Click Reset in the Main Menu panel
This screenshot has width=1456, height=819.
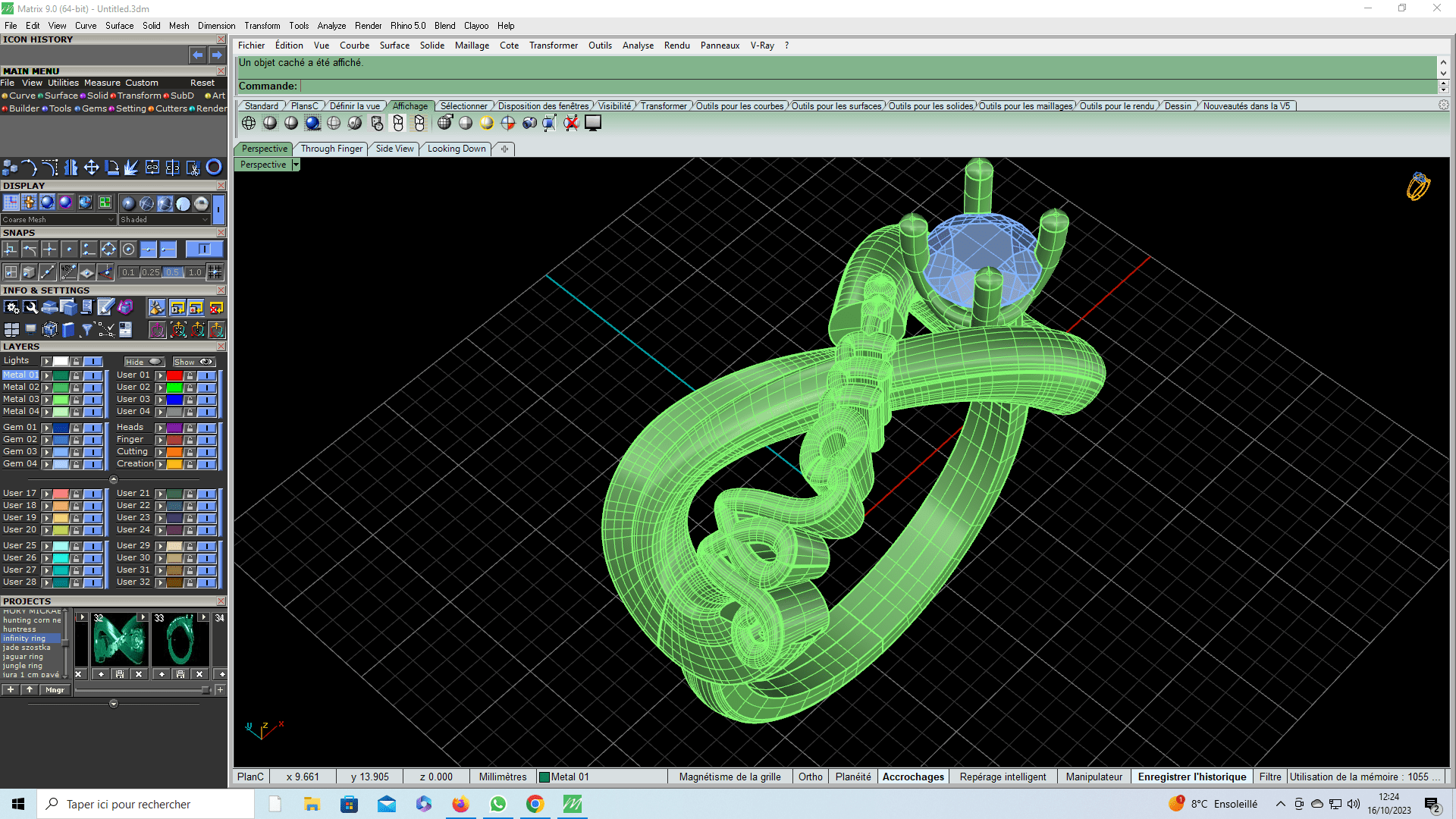[202, 83]
